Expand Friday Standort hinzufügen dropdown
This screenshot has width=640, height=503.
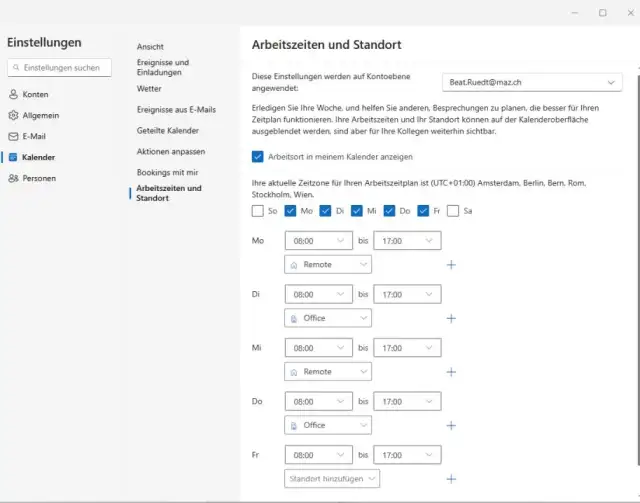point(332,479)
